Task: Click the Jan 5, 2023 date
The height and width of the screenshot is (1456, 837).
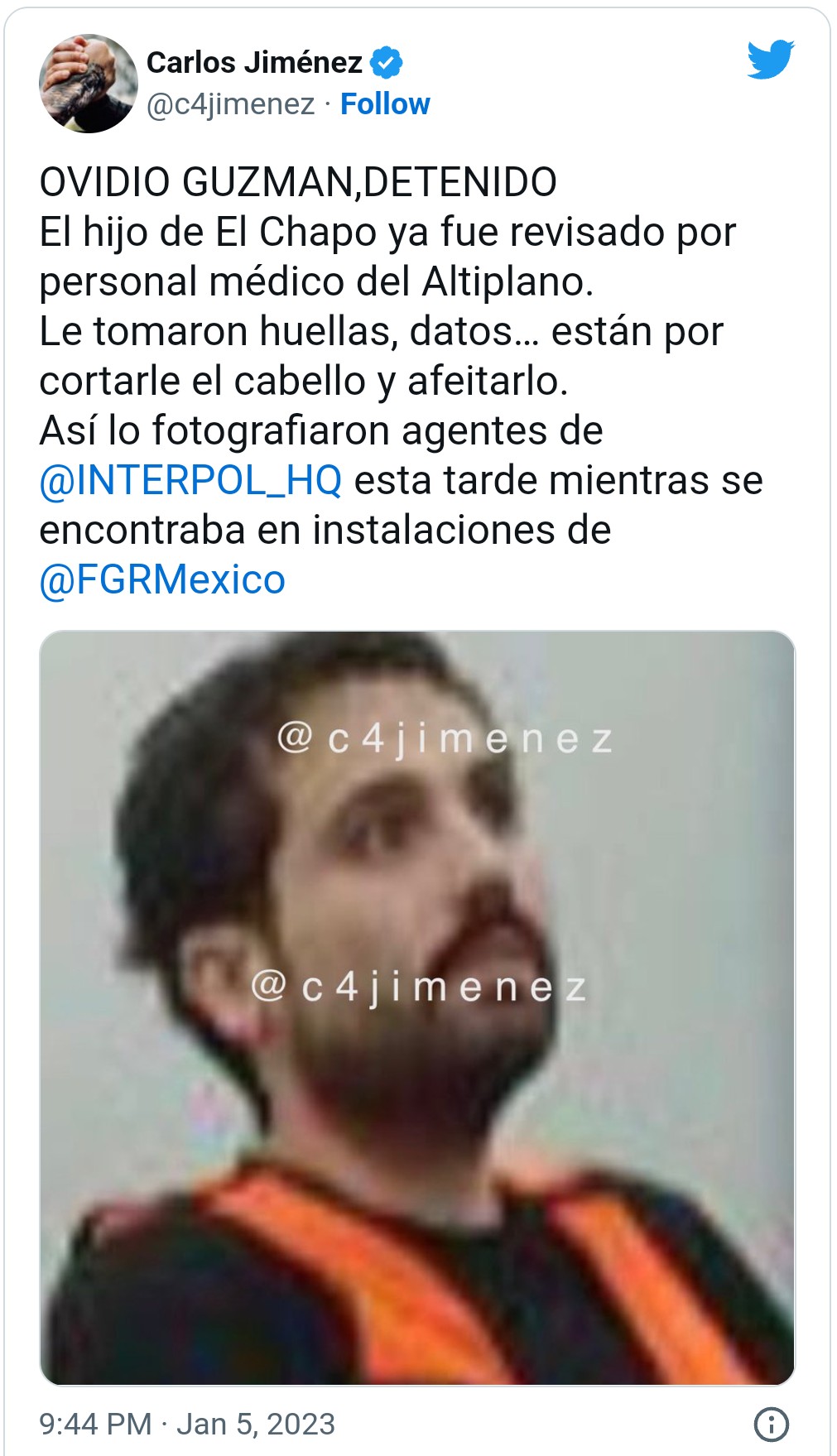Action: click(x=256, y=1425)
